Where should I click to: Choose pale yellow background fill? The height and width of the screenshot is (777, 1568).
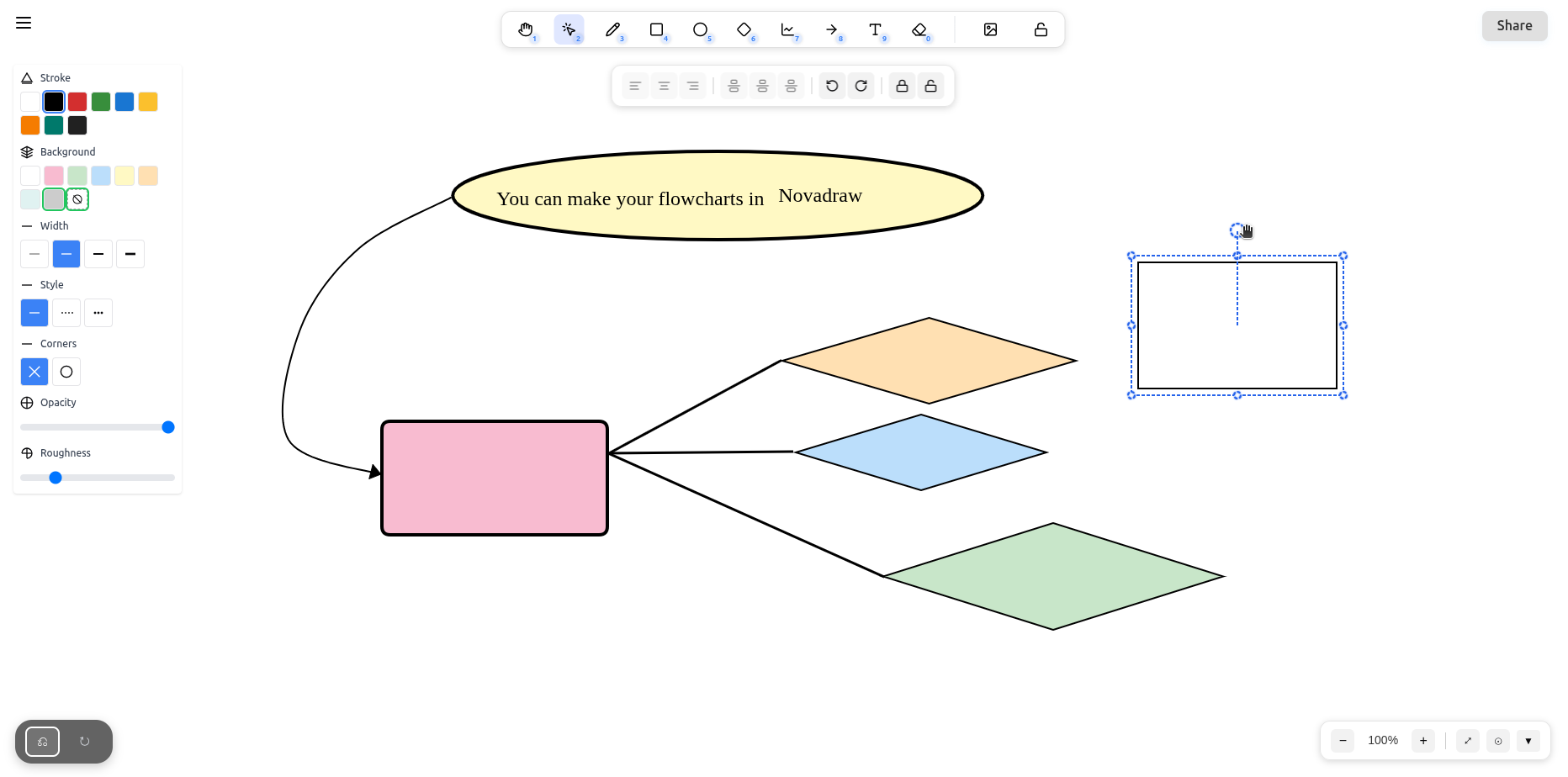(x=124, y=176)
